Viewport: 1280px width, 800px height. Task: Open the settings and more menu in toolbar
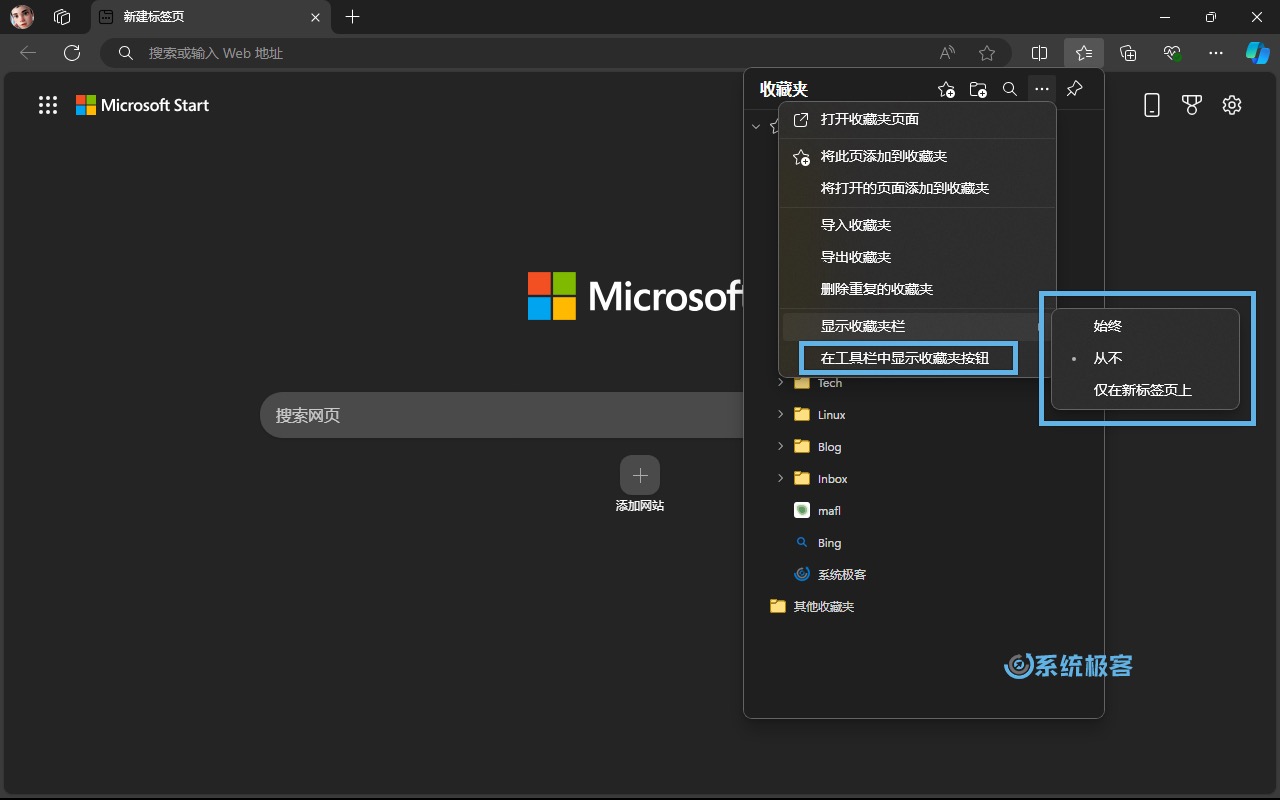click(x=1216, y=53)
